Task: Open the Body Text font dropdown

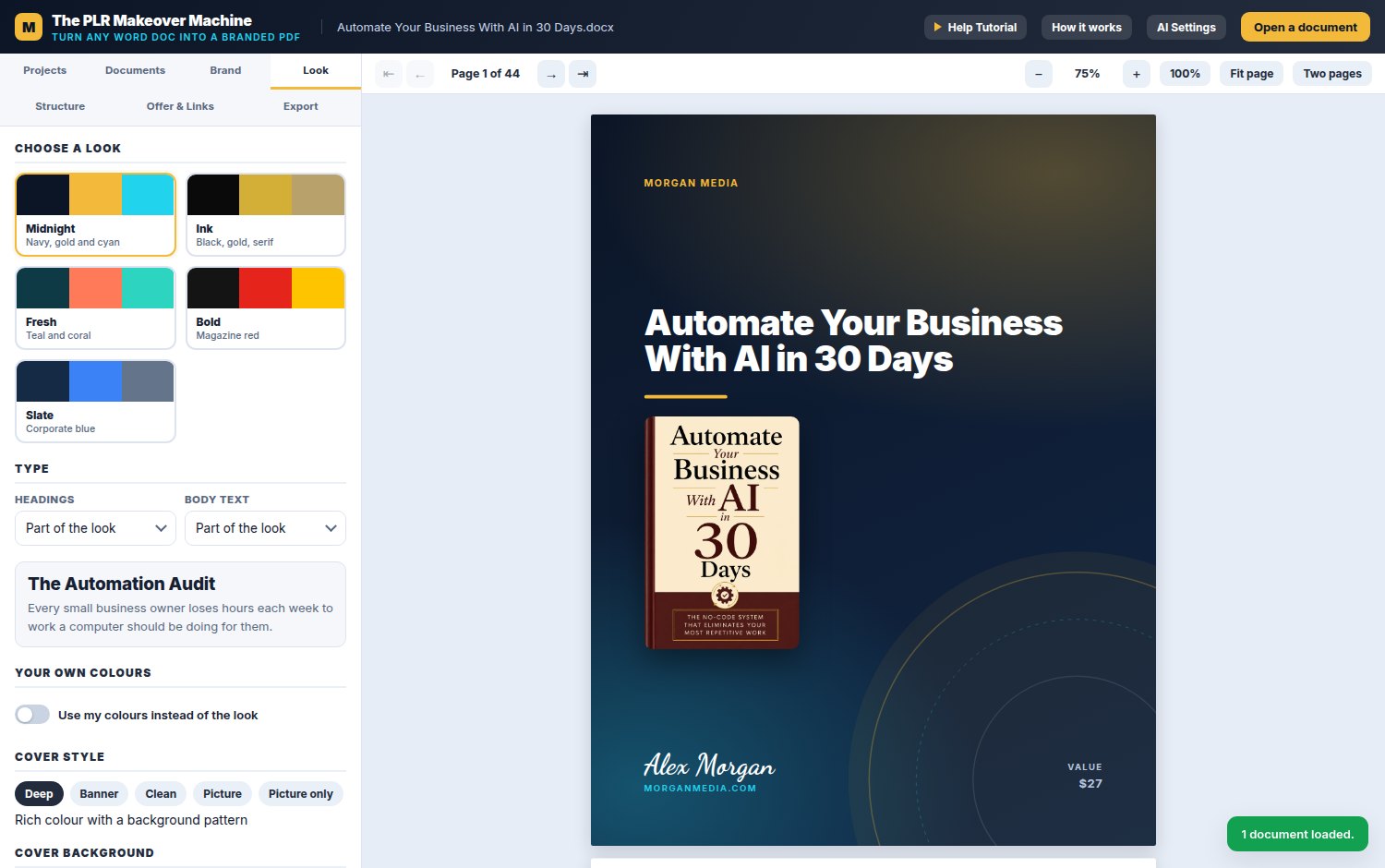Action: point(265,528)
